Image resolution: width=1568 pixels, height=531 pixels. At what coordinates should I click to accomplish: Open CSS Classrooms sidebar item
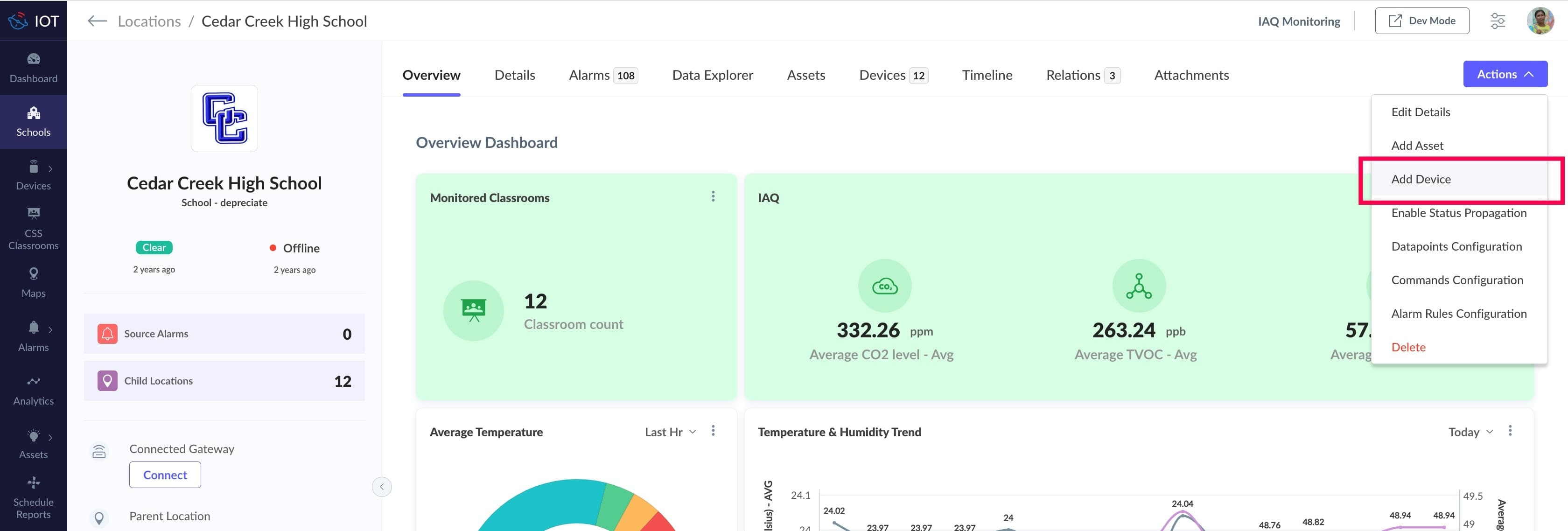34,228
